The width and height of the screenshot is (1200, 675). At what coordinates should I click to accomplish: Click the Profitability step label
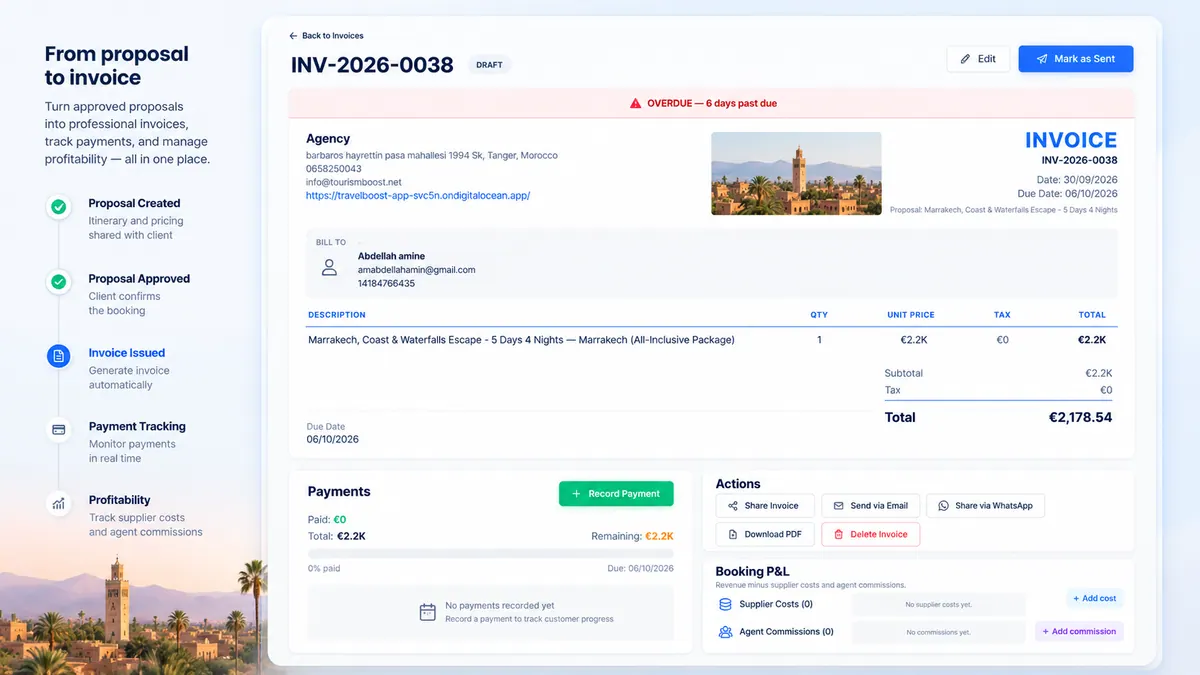click(119, 500)
